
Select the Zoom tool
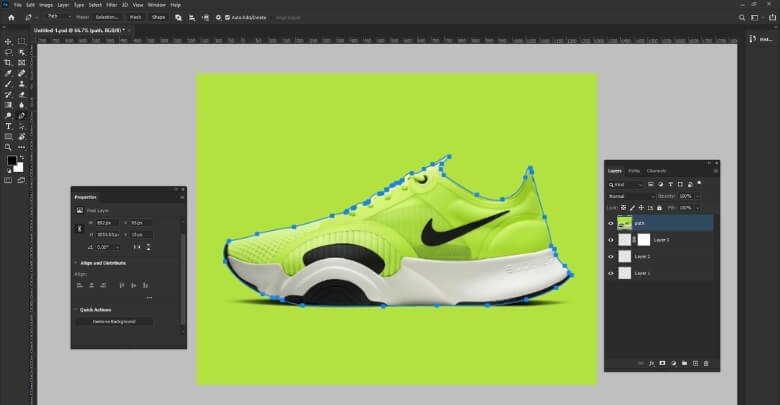[x=8, y=147]
